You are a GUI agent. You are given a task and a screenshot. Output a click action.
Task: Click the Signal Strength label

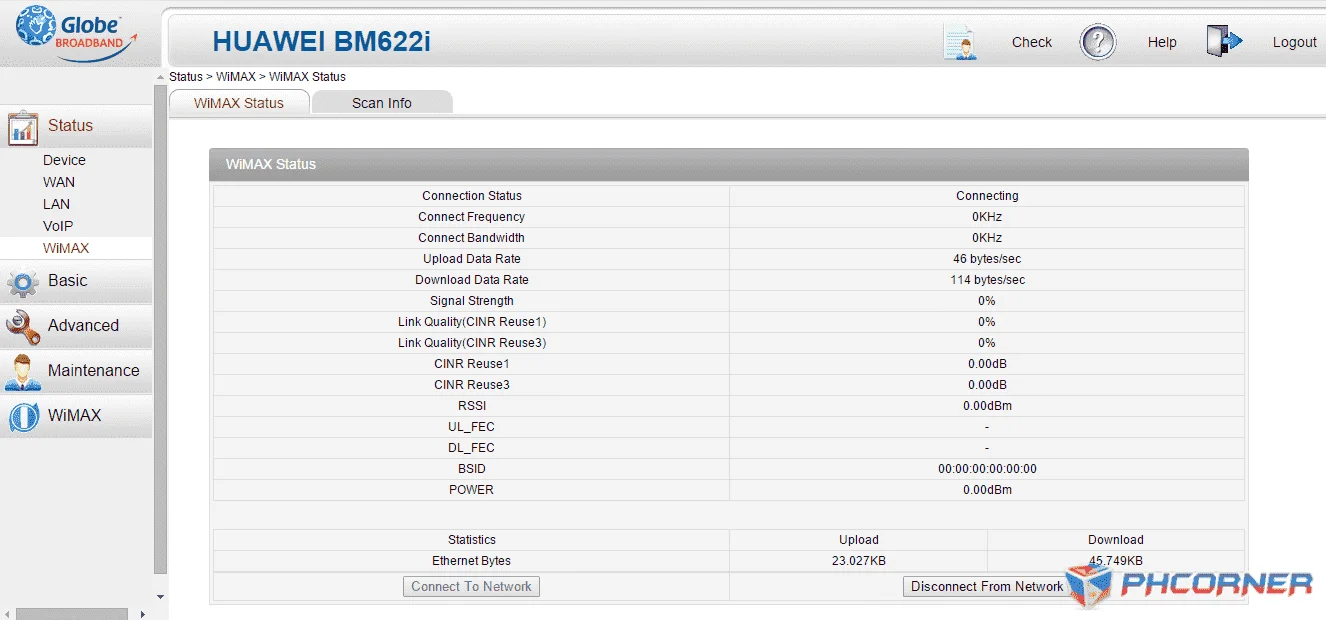coord(472,301)
